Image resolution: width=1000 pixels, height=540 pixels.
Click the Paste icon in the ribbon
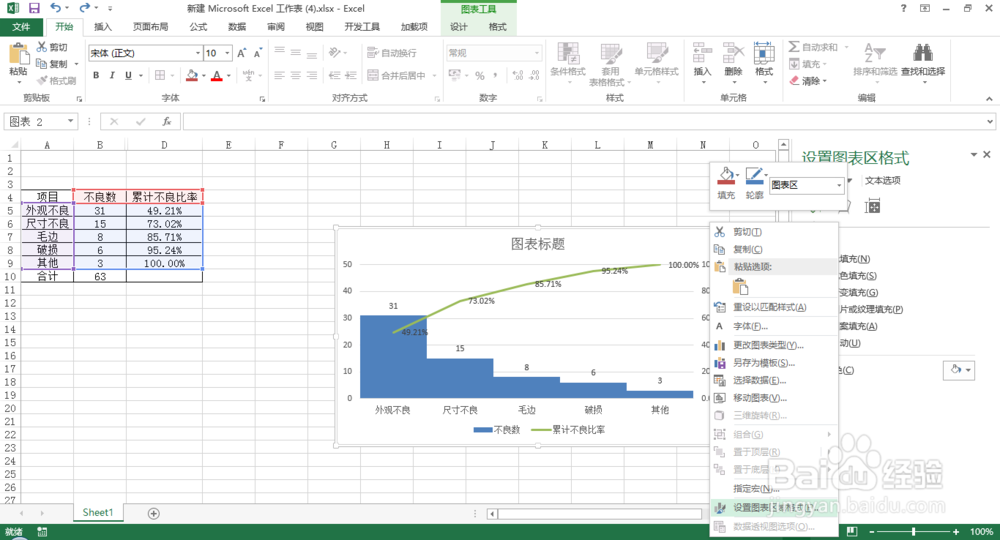(18, 54)
